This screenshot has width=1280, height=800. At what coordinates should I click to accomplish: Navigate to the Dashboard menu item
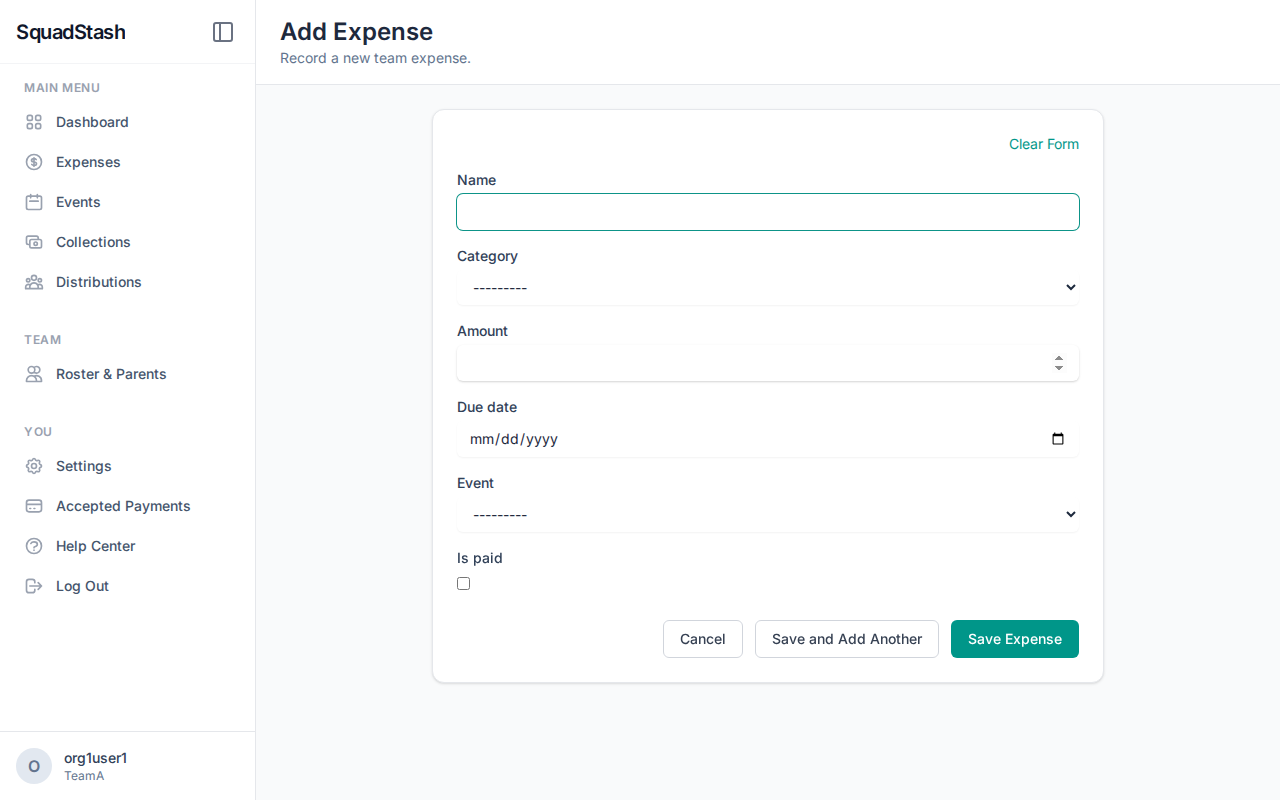(92, 121)
